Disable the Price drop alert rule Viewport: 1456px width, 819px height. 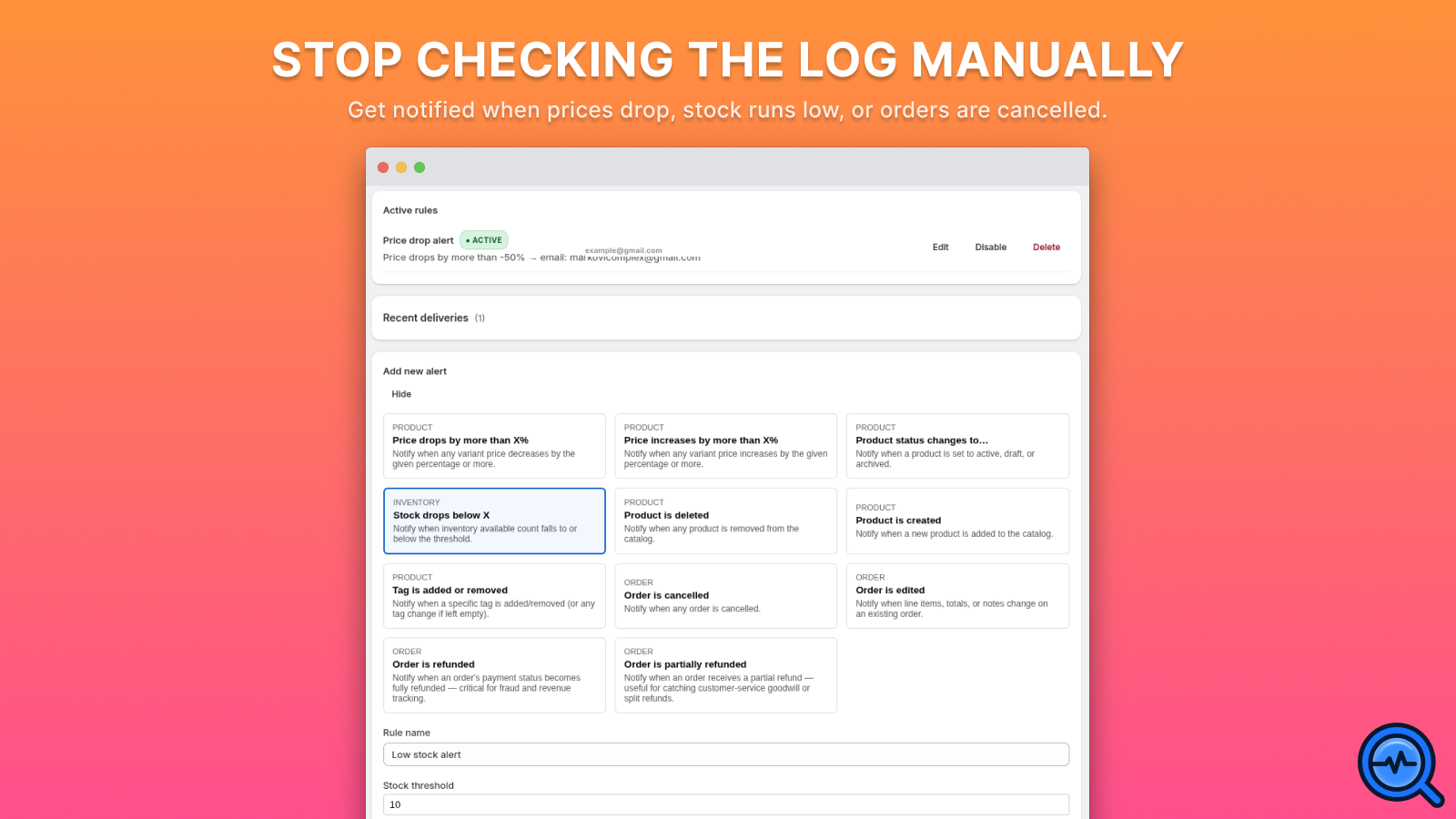[x=991, y=248]
